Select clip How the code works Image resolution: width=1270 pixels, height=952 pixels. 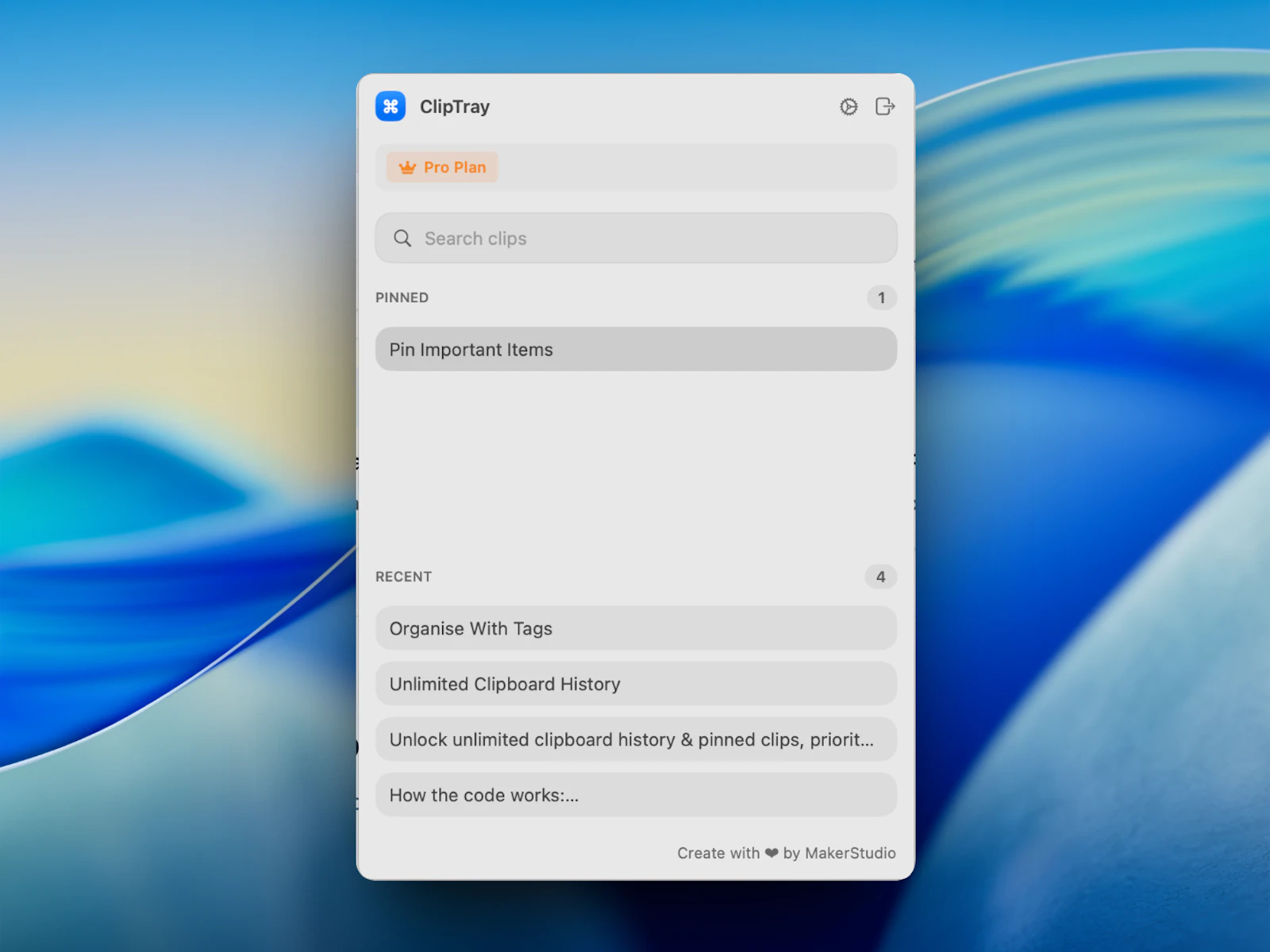(636, 795)
